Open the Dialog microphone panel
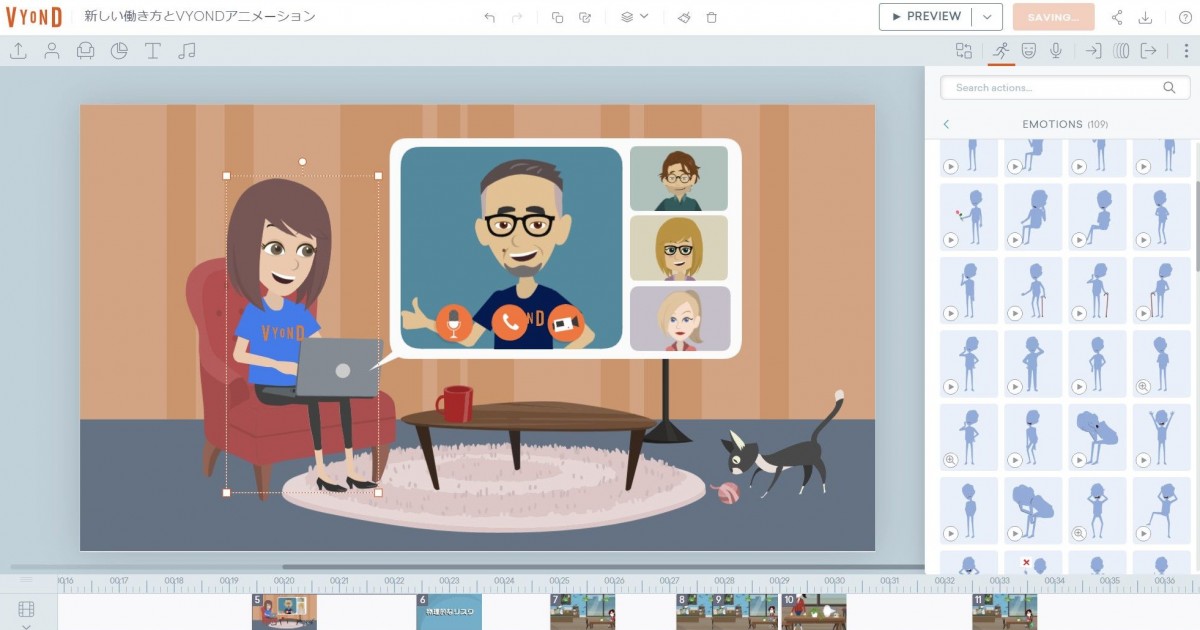This screenshot has width=1200, height=630. (x=1056, y=51)
